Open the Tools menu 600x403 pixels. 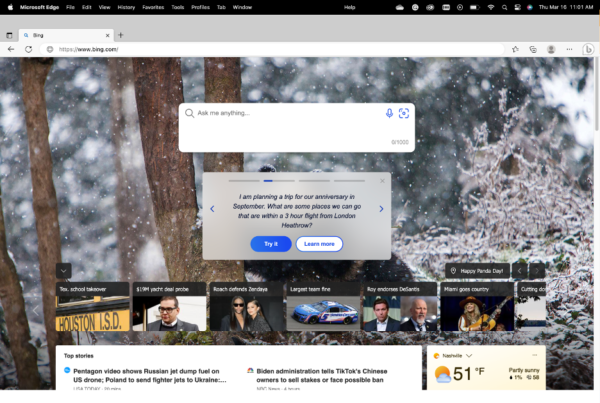(178, 7)
